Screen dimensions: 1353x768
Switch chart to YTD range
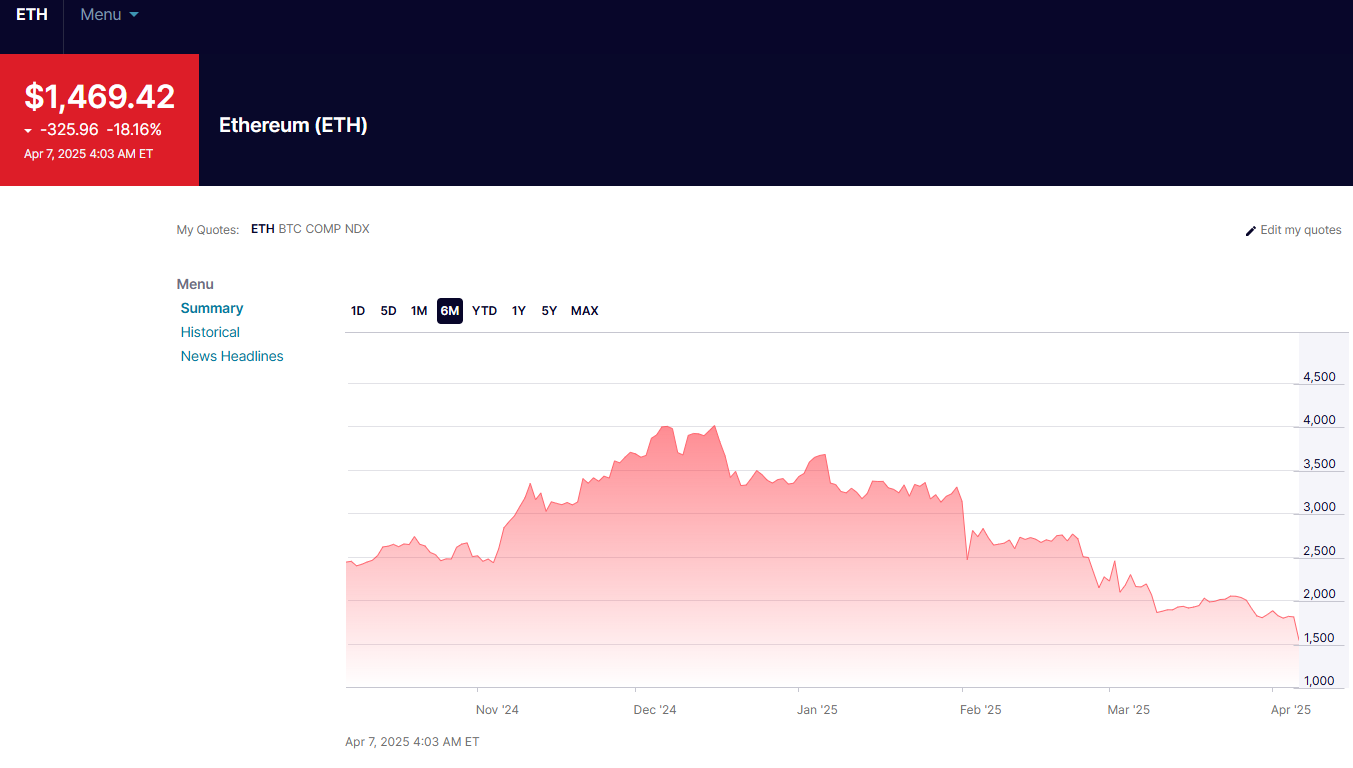click(x=484, y=311)
